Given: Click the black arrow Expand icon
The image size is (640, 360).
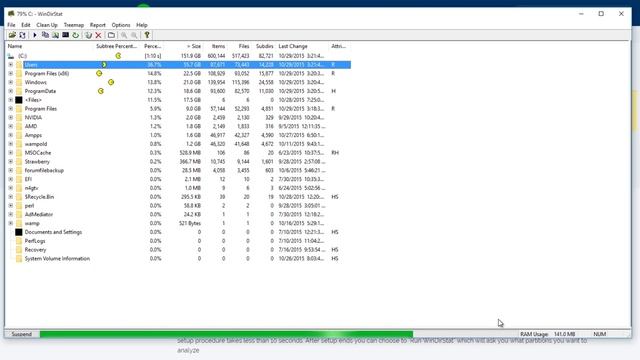Looking at the screenshot, I should coord(35,35).
